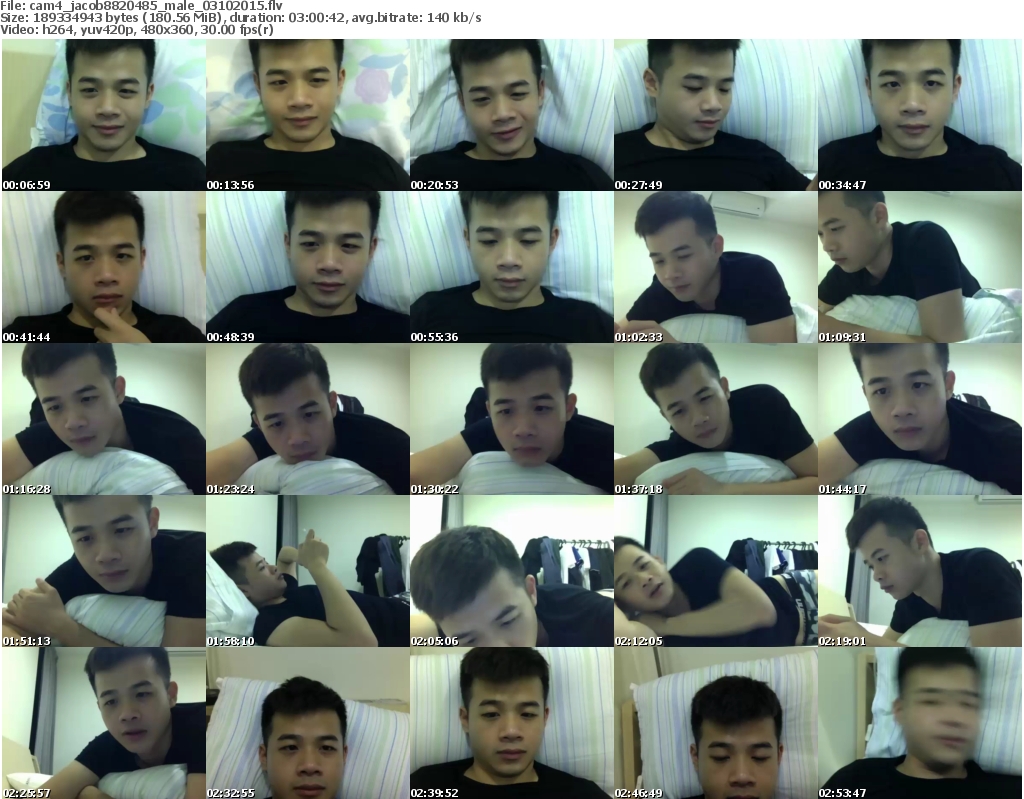
Task: Select the thumbnail timestamped 00:34:47
Action: coord(920,115)
